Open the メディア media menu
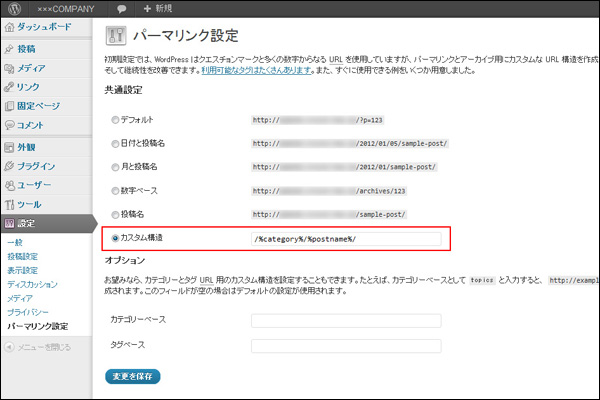 [x=36, y=68]
